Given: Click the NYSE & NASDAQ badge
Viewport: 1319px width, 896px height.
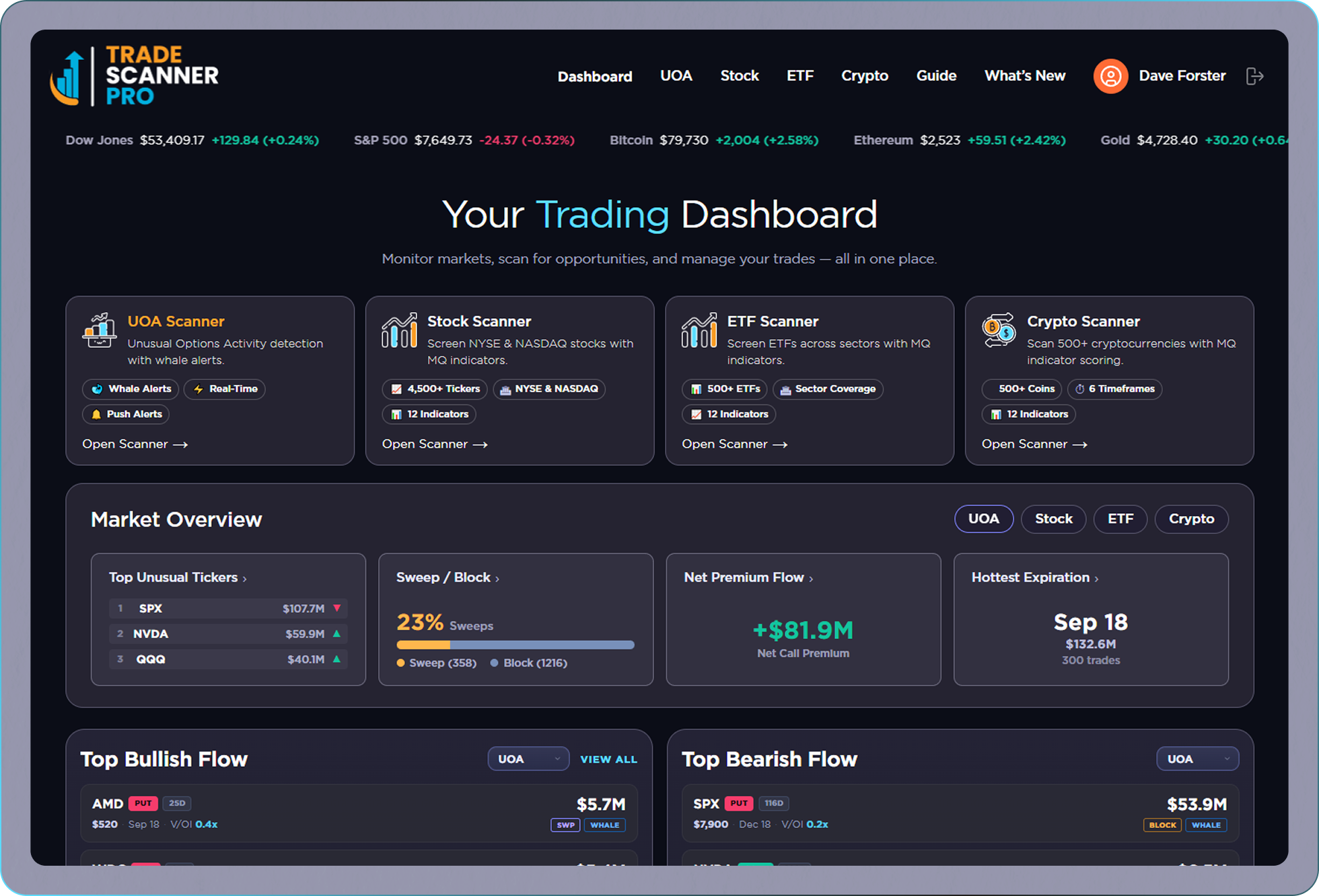Looking at the screenshot, I should (x=549, y=389).
